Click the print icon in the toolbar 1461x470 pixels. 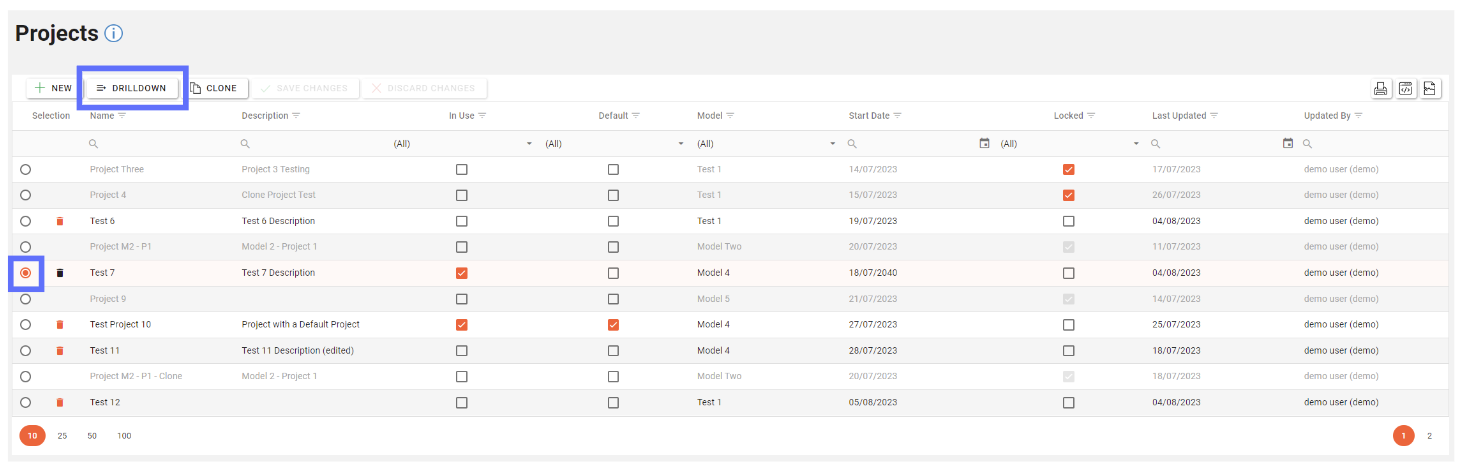click(1381, 89)
